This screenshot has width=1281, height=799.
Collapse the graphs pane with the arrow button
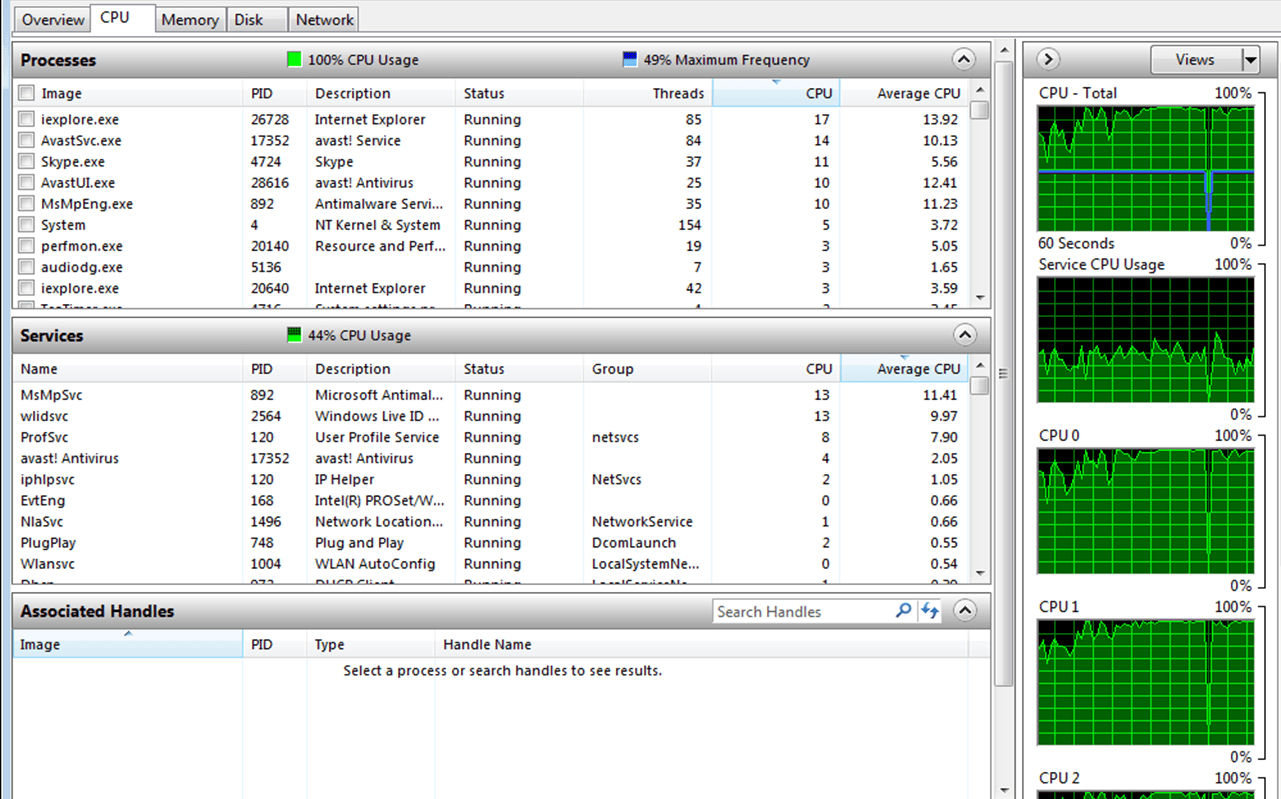pos(1048,59)
